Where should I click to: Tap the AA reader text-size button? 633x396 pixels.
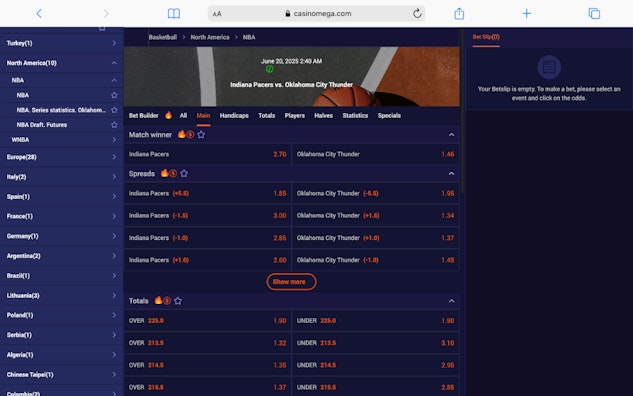click(217, 14)
